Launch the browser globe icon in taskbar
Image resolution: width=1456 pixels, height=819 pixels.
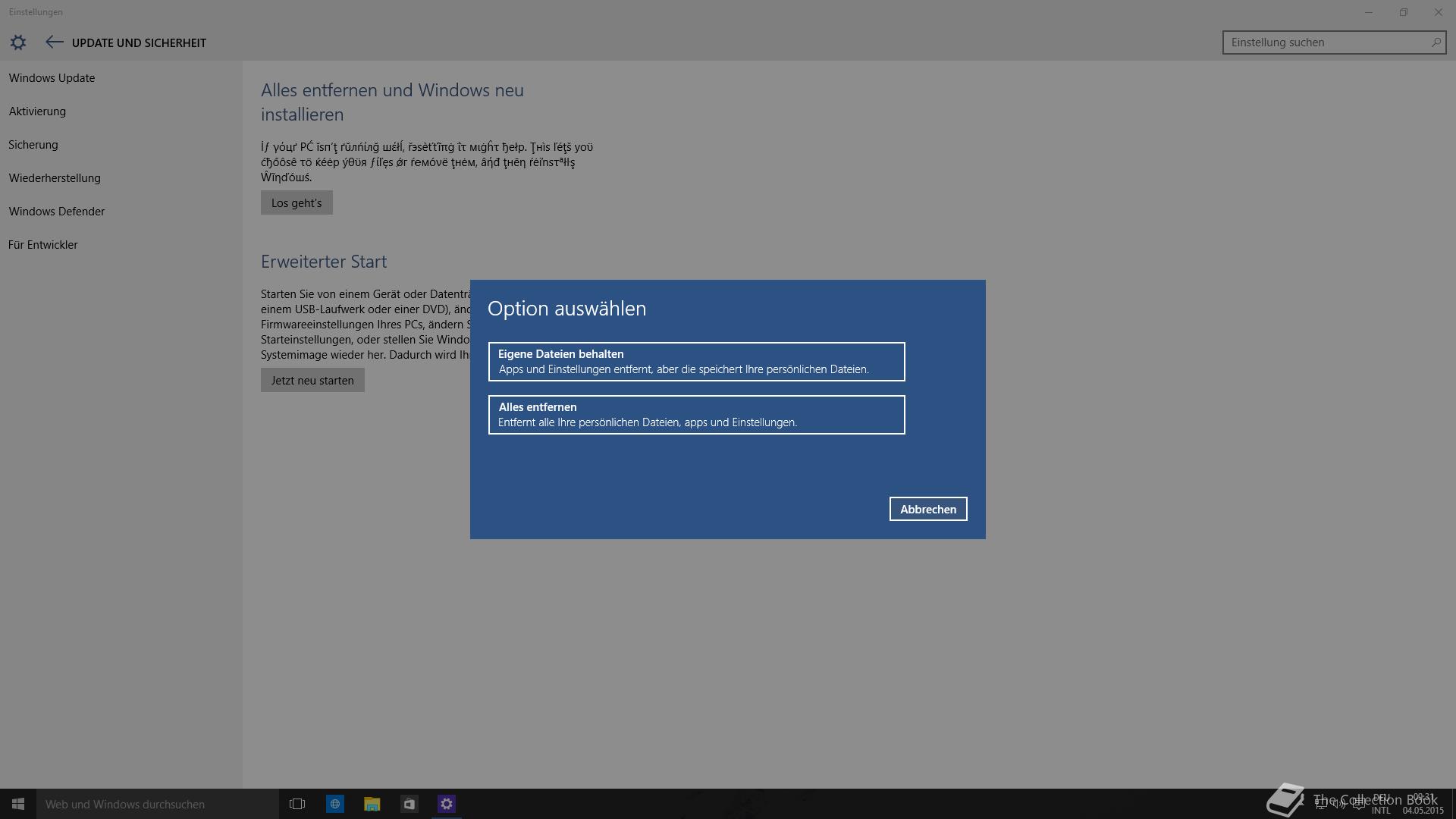335,804
